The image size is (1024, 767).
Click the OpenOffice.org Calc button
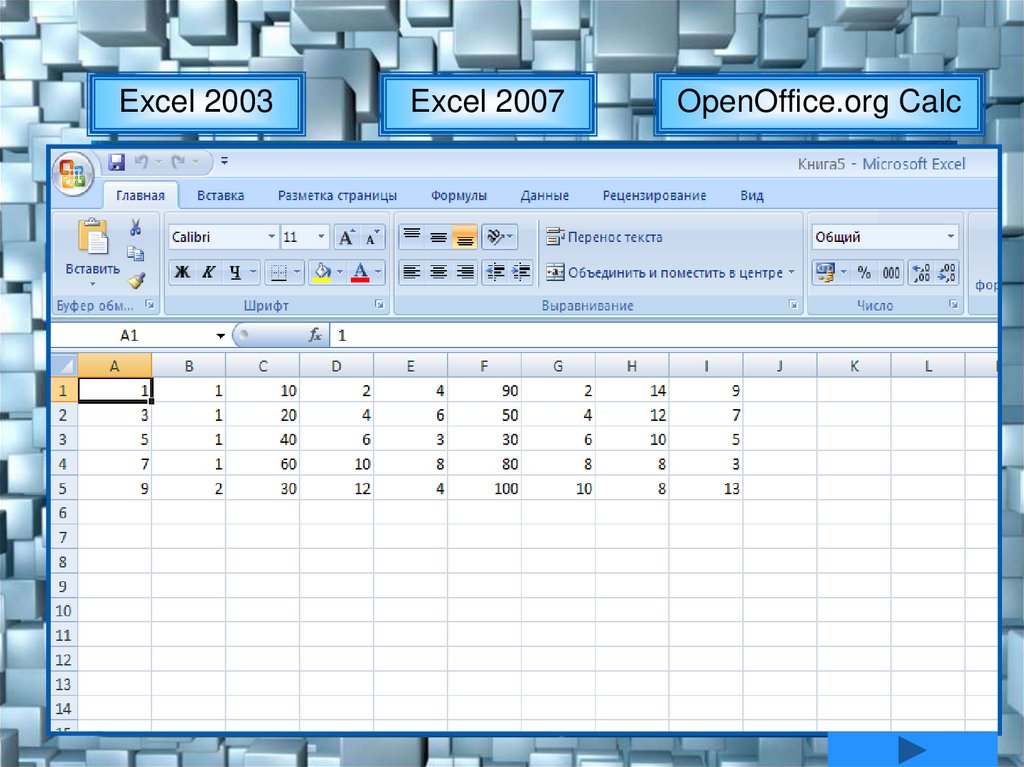click(x=819, y=103)
